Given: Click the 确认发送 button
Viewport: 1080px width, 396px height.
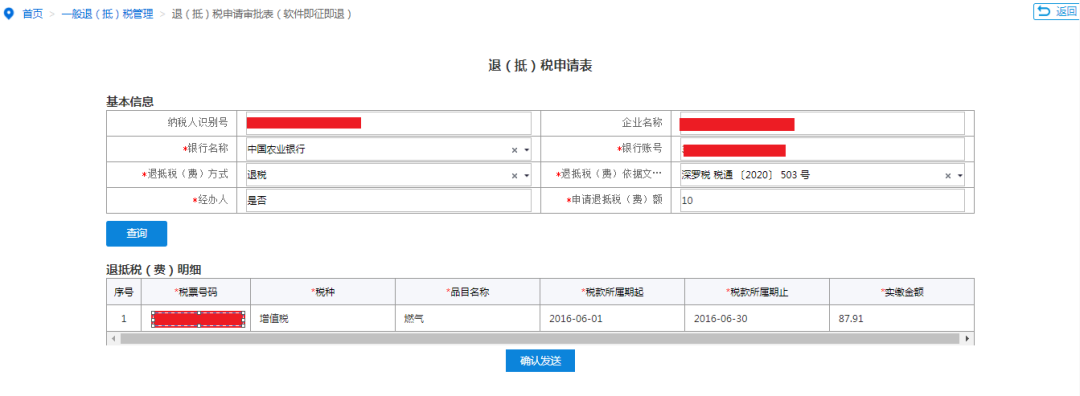Looking at the screenshot, I should pyautogui.click(x=540, y=360).
